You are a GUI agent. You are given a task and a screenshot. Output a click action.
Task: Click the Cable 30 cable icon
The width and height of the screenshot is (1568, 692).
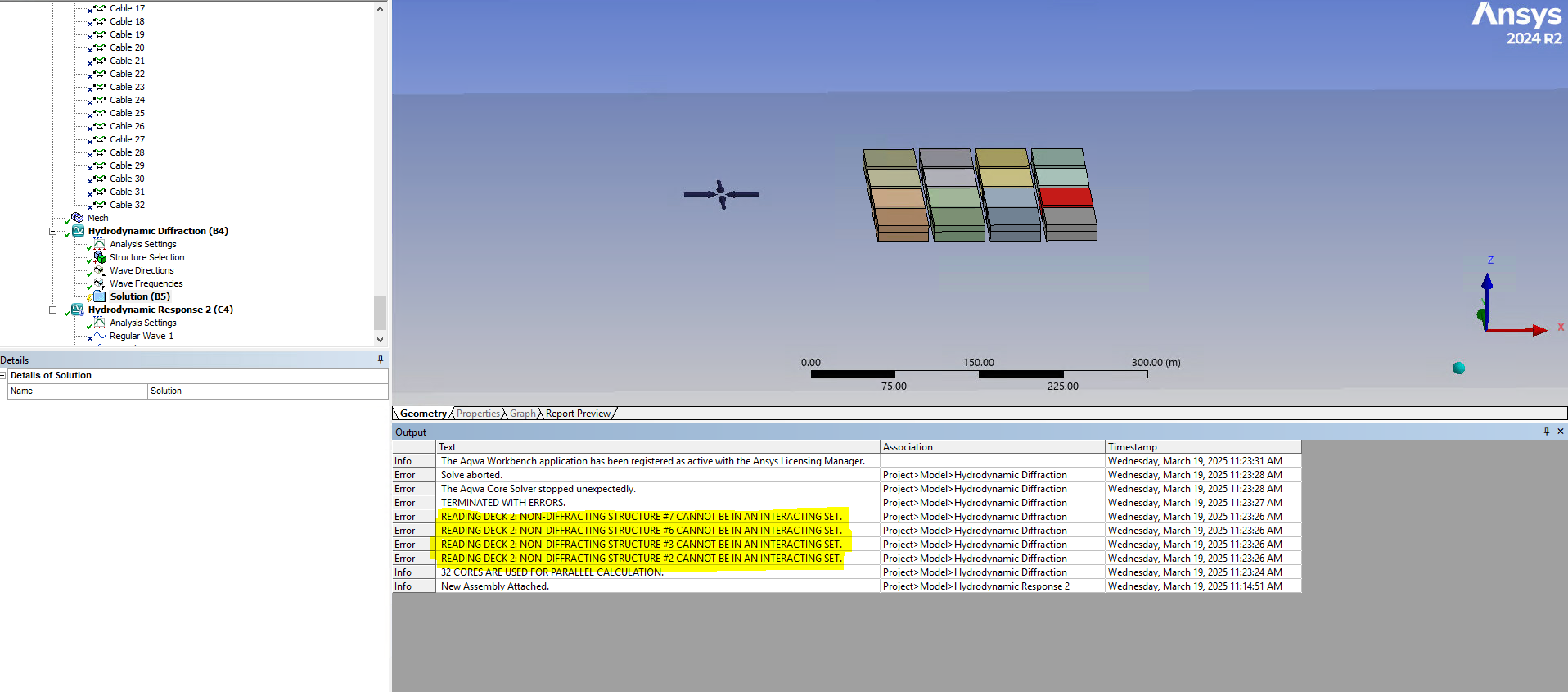pyautogui.click(x=100, y=179)
